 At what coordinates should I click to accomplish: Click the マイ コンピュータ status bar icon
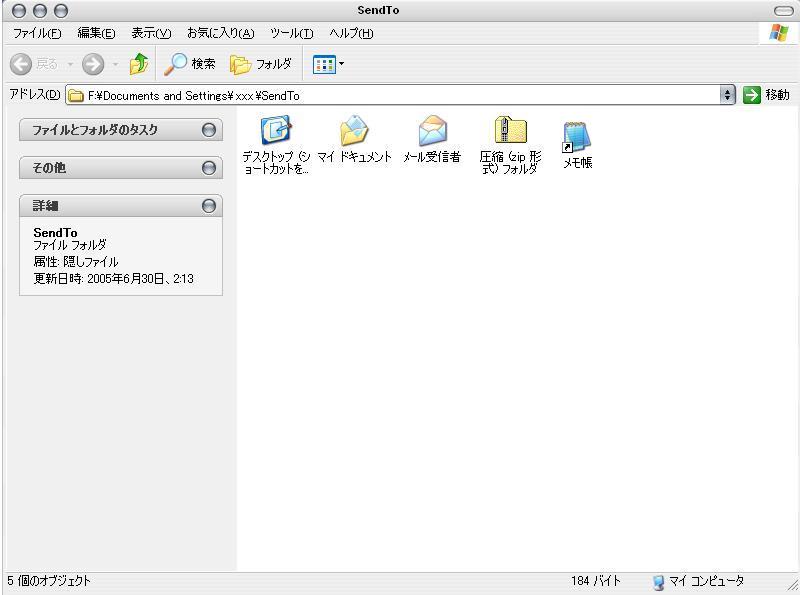pos(659,581)
